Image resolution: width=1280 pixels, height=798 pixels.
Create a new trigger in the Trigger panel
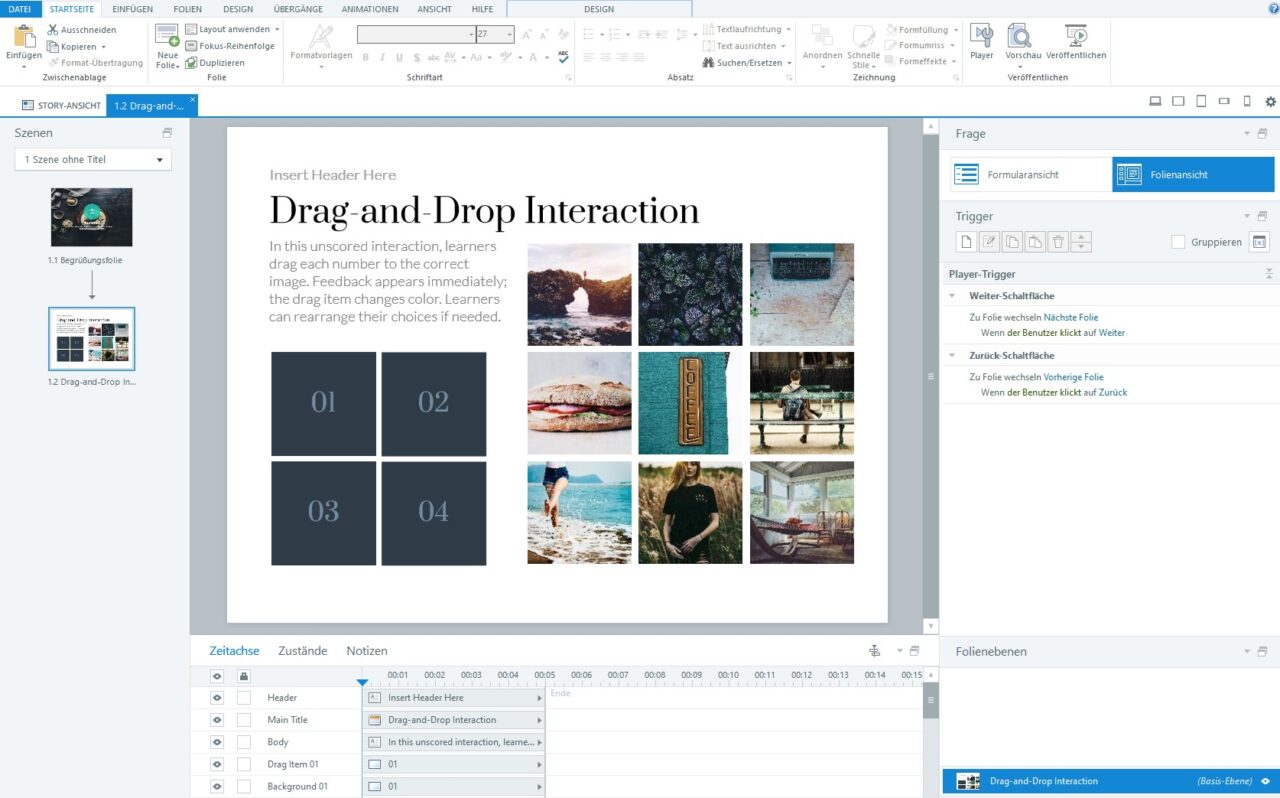point(967,241)
